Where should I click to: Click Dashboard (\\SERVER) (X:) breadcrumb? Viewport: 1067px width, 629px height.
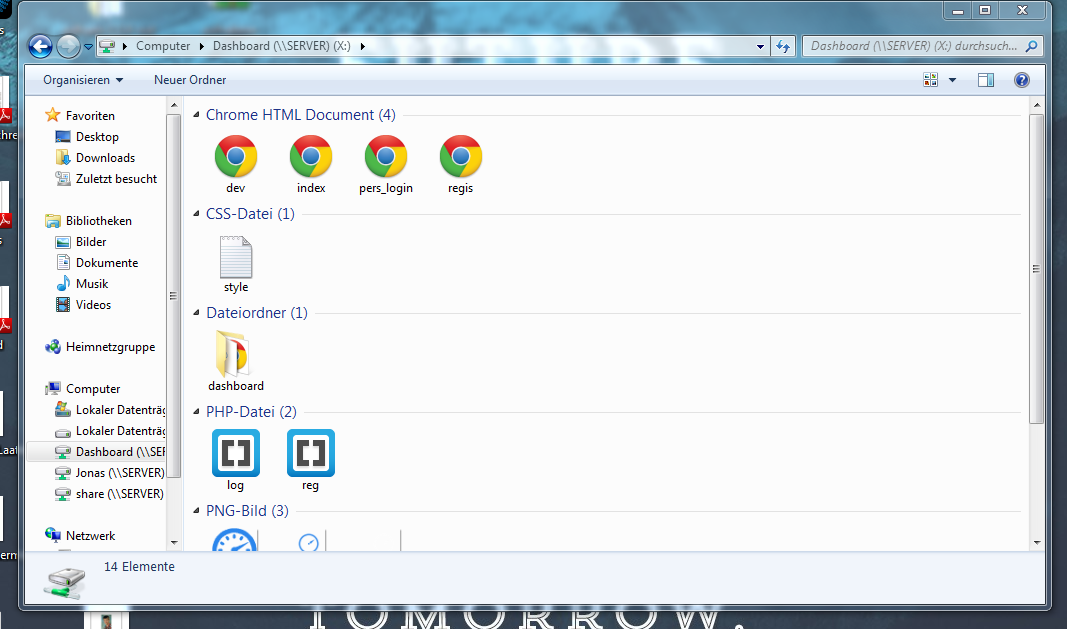click(x=282, y=46)
